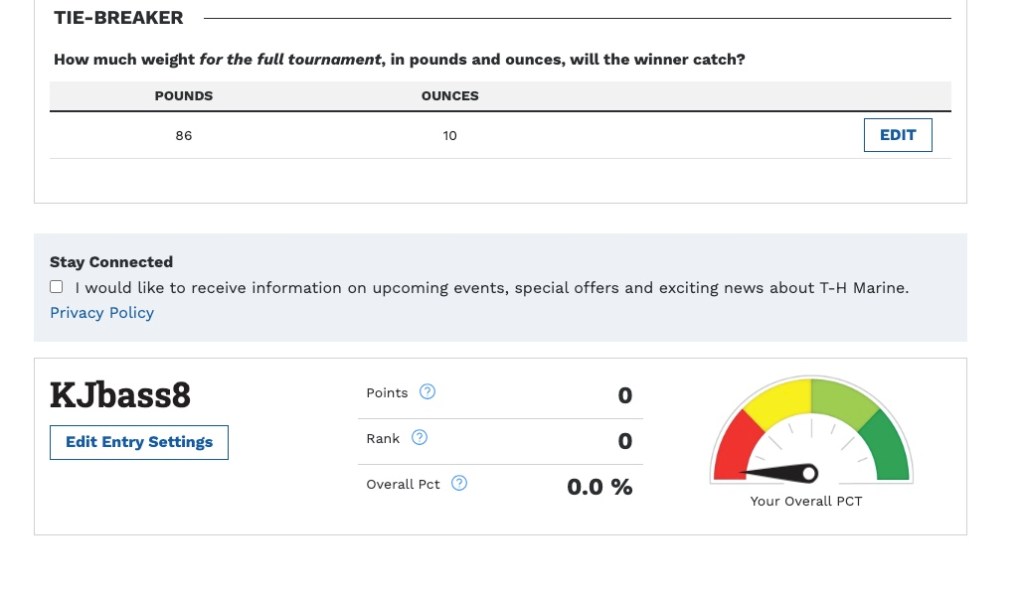The image size is (1024, 601).
Task: Click the 10 ounces value
Action: pyautogui.click(x=450, y=135)
